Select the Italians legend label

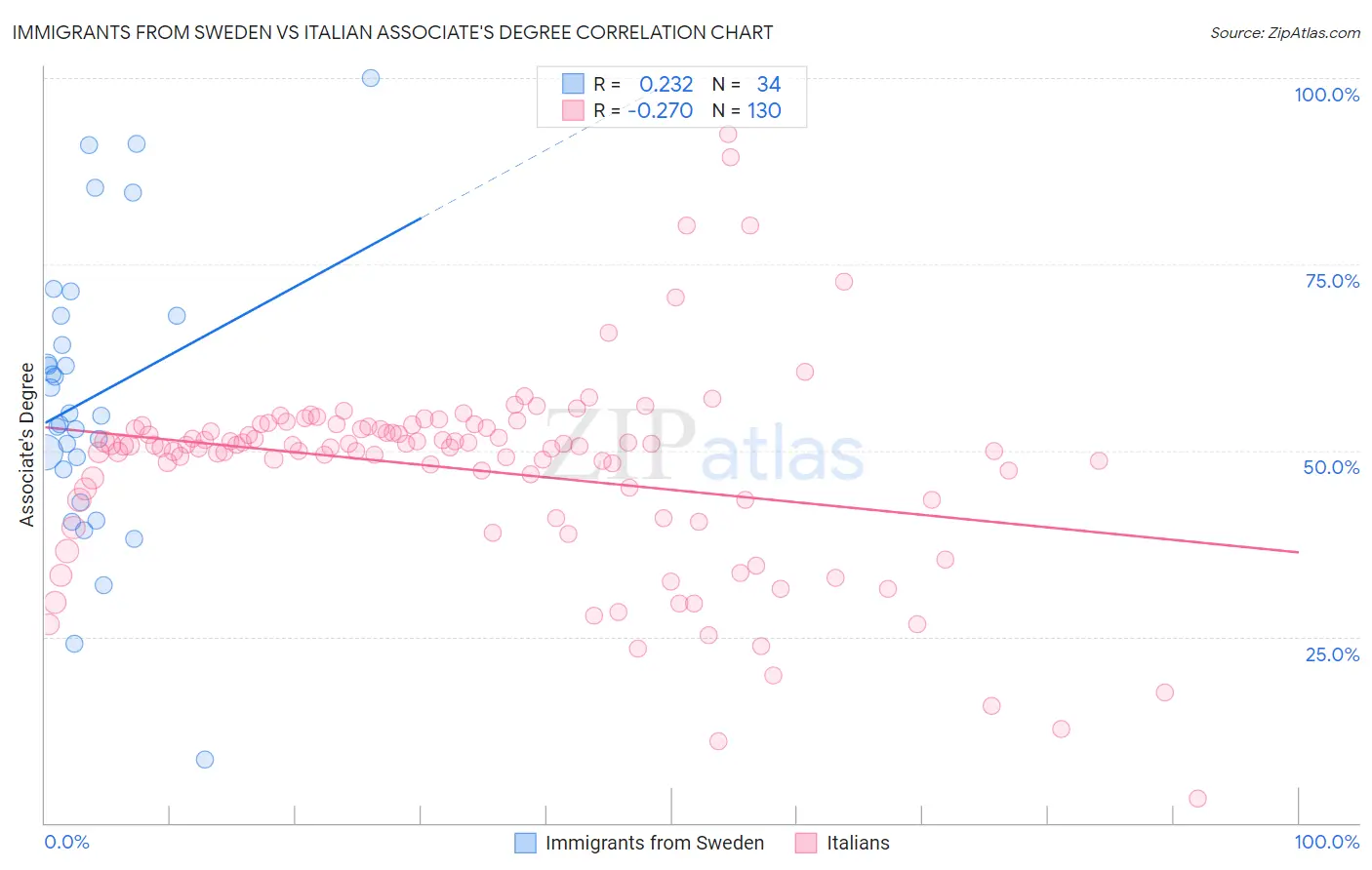click(x=858, y=843)
